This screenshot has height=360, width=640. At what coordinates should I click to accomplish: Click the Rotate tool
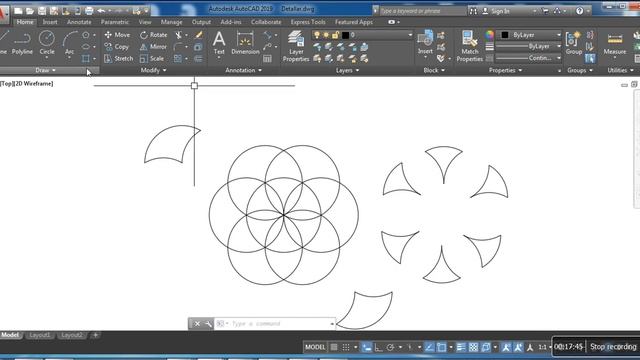click(x=153, y=35)
